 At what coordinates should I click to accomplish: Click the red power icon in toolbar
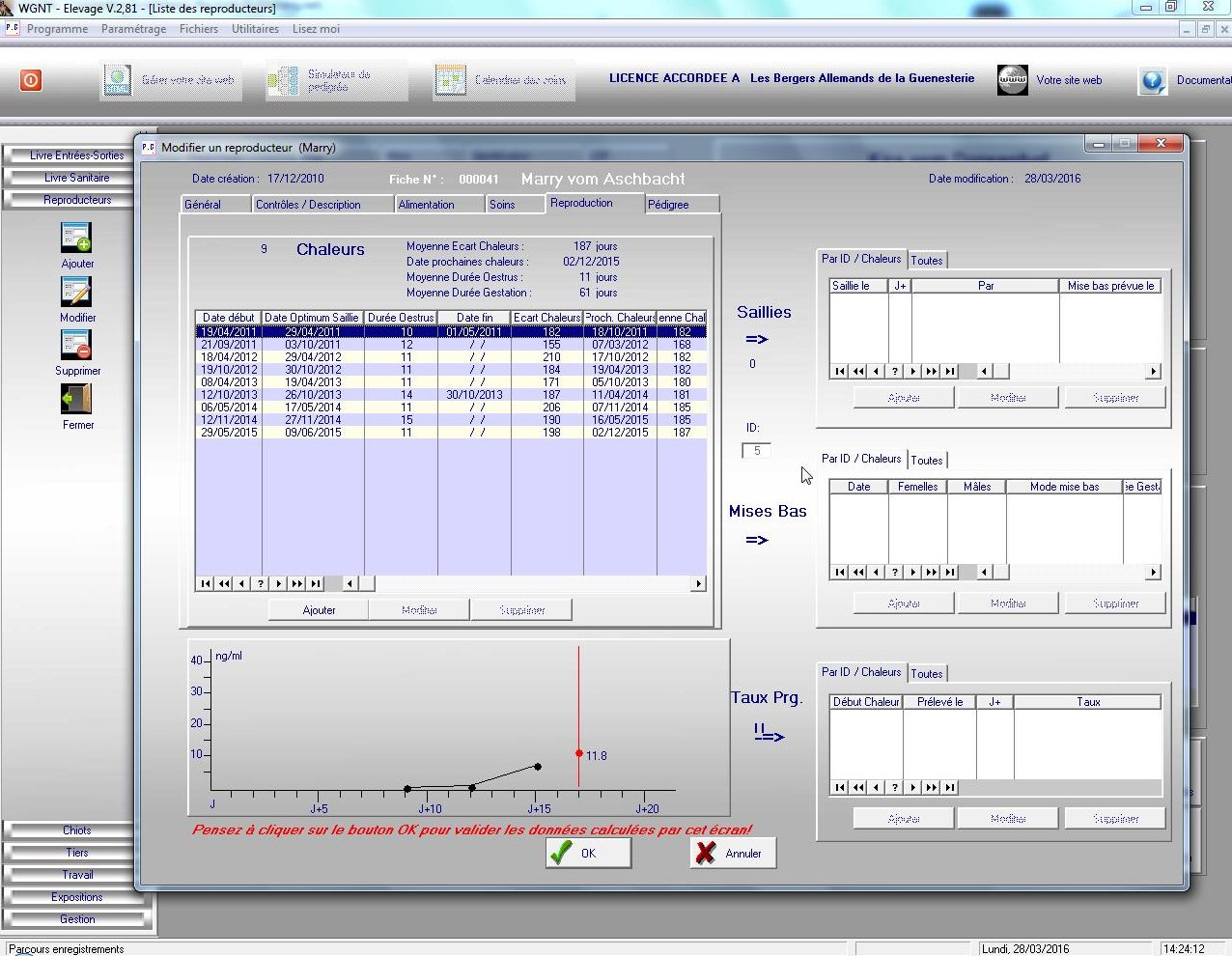(31, 80)
